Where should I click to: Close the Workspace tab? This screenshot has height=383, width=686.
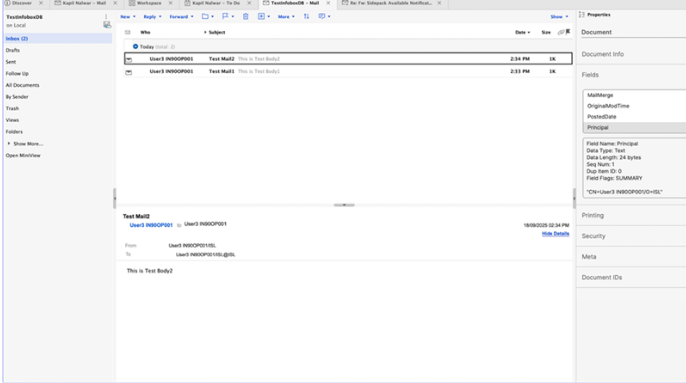click(x=171, y=3)
